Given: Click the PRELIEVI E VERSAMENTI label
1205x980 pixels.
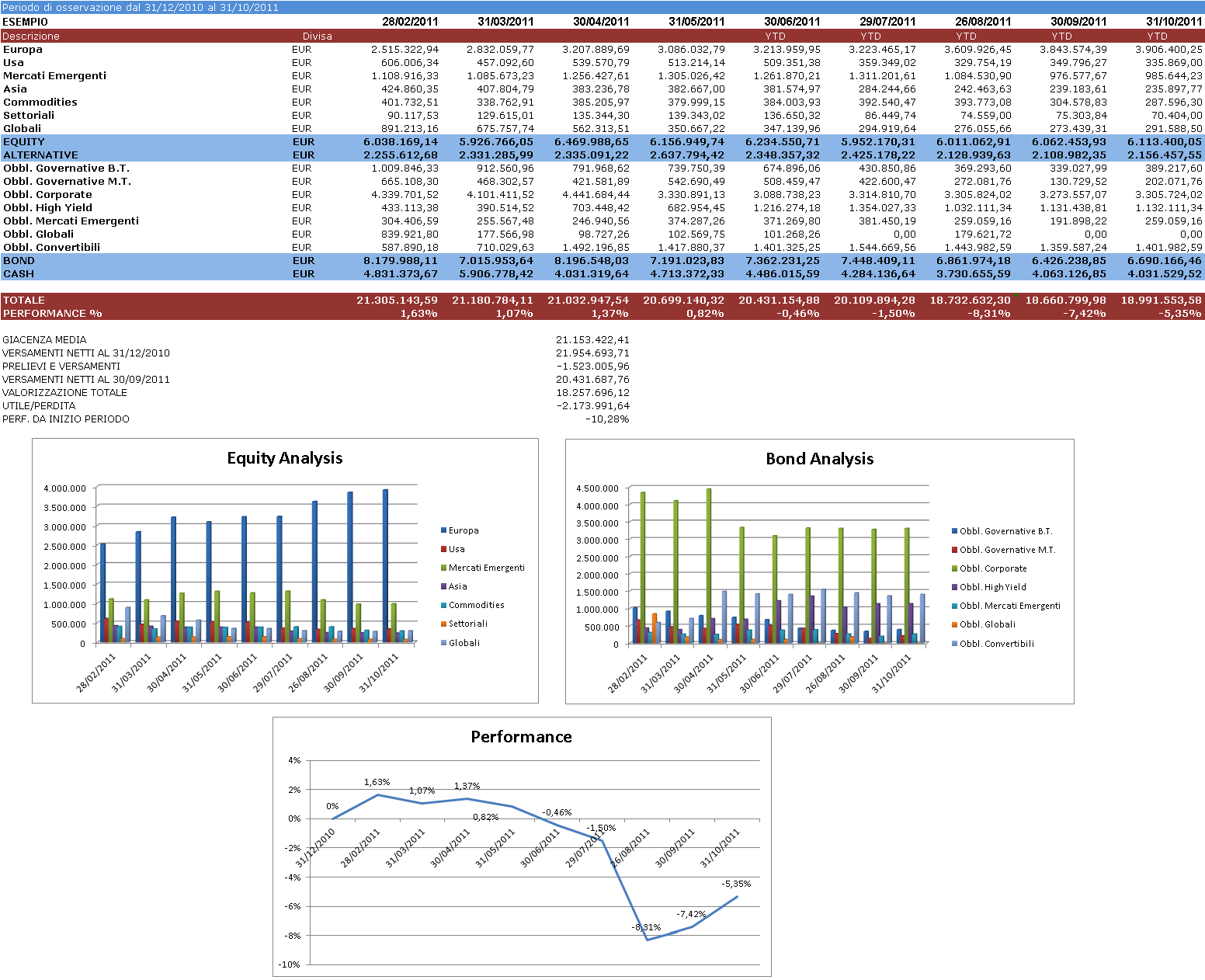Looking at the screenshot, I should coord(61,366).
